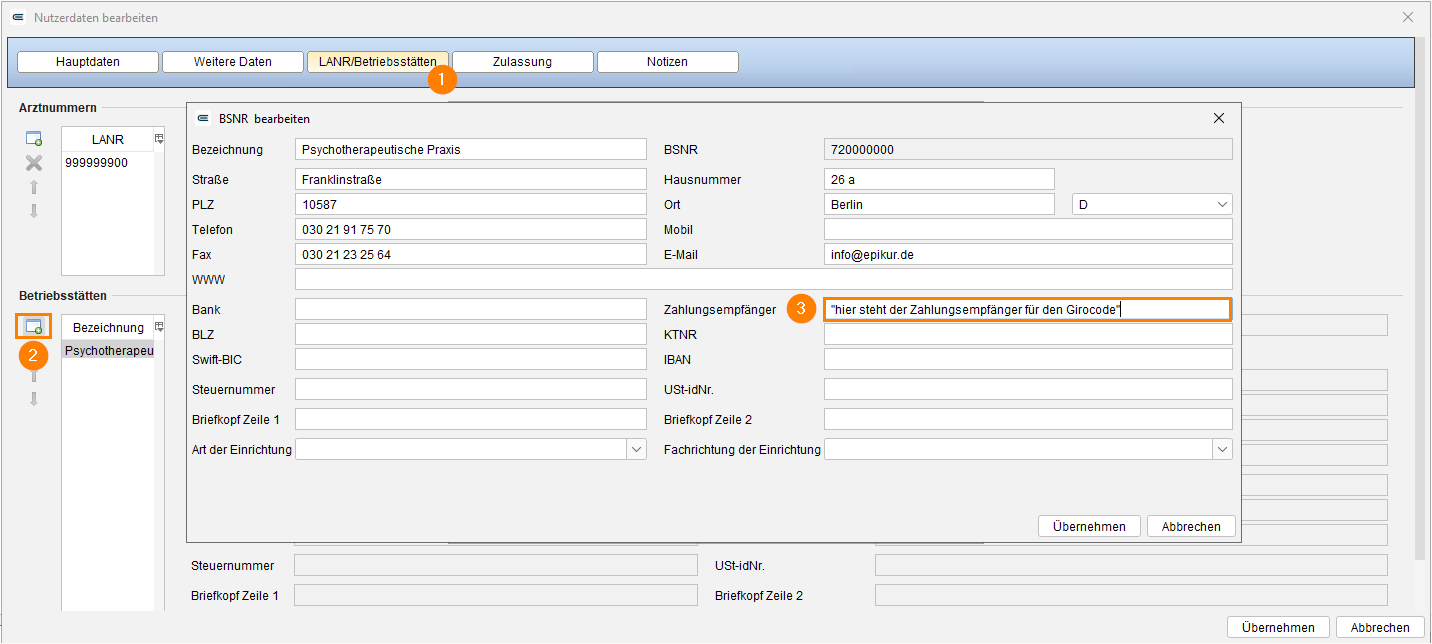
Task: Click the Straße field containing Franklinstraße
Action: (x=471, y=179)
